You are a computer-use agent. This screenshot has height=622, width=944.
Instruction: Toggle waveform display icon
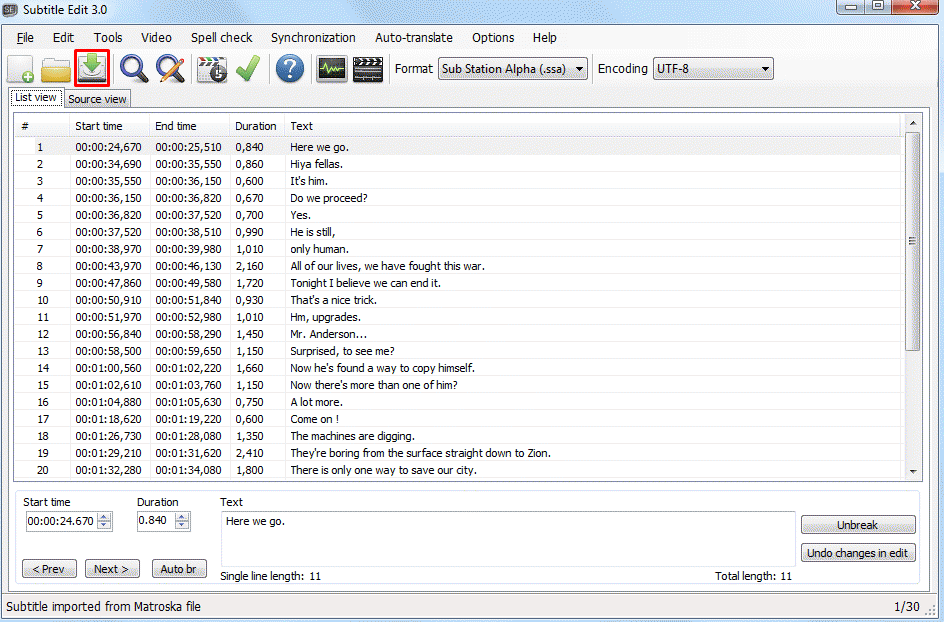[x=332, y=69]
